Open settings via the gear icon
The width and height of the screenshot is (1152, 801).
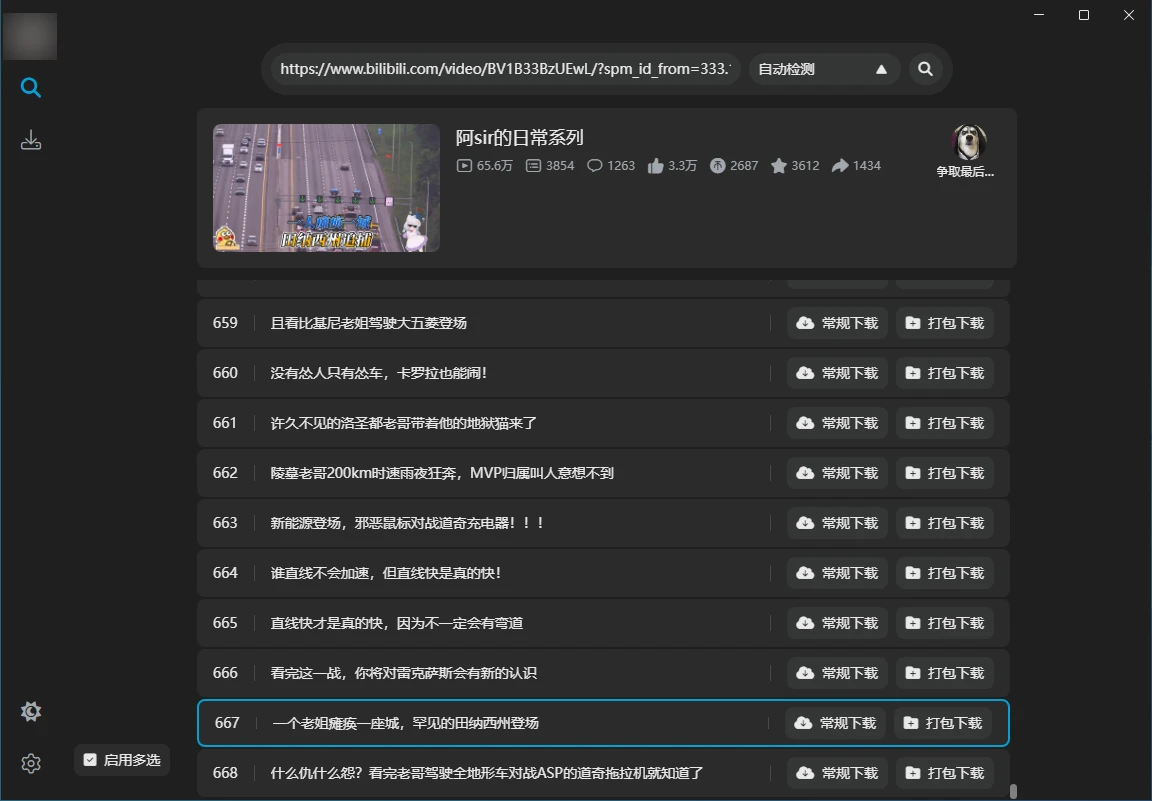point(31,764)
